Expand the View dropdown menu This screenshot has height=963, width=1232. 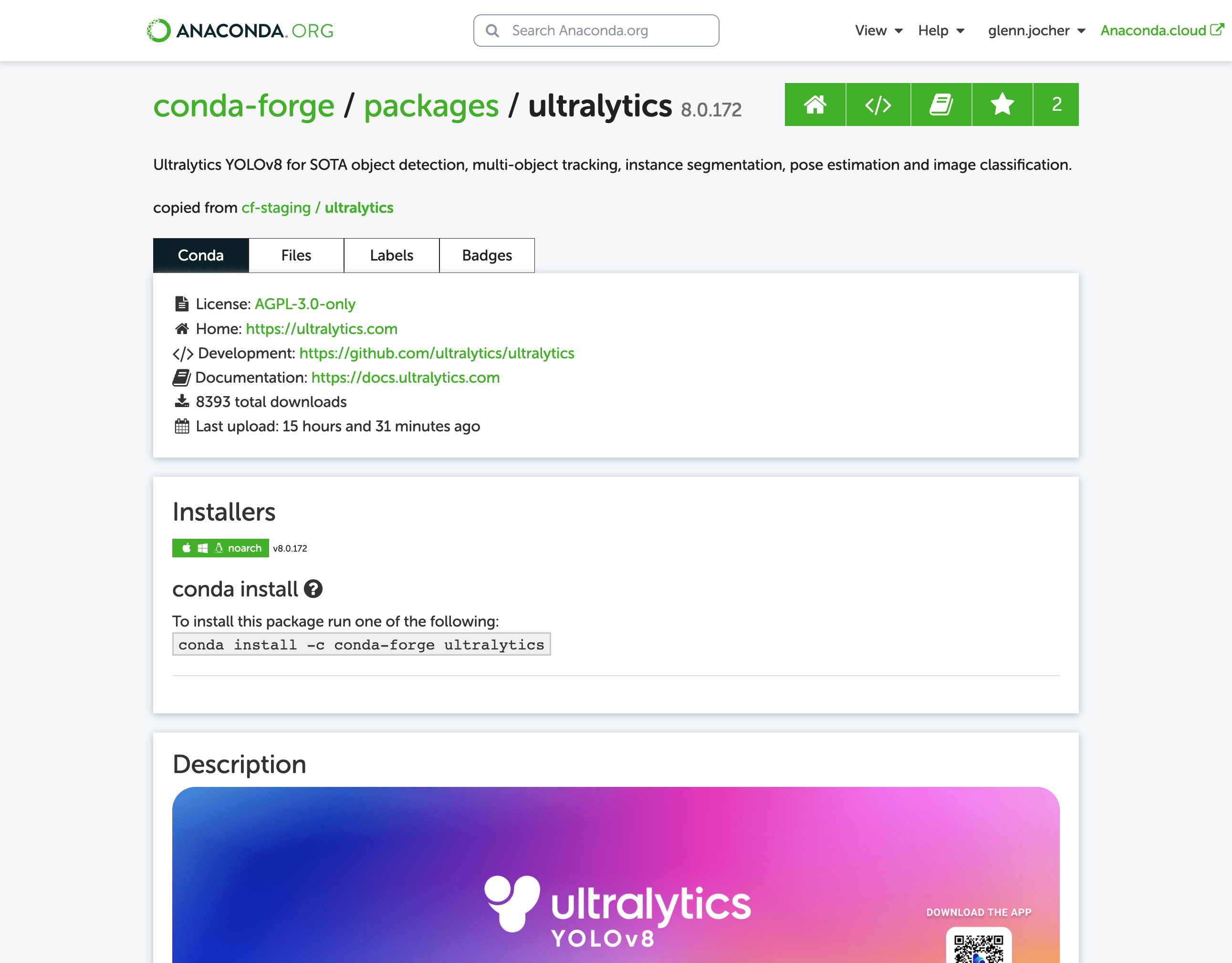click(x=878, y=29)
